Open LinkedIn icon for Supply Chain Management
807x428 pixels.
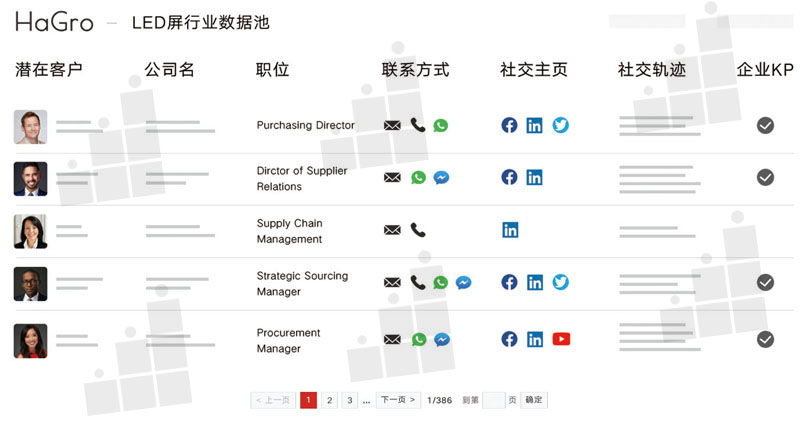510,230
